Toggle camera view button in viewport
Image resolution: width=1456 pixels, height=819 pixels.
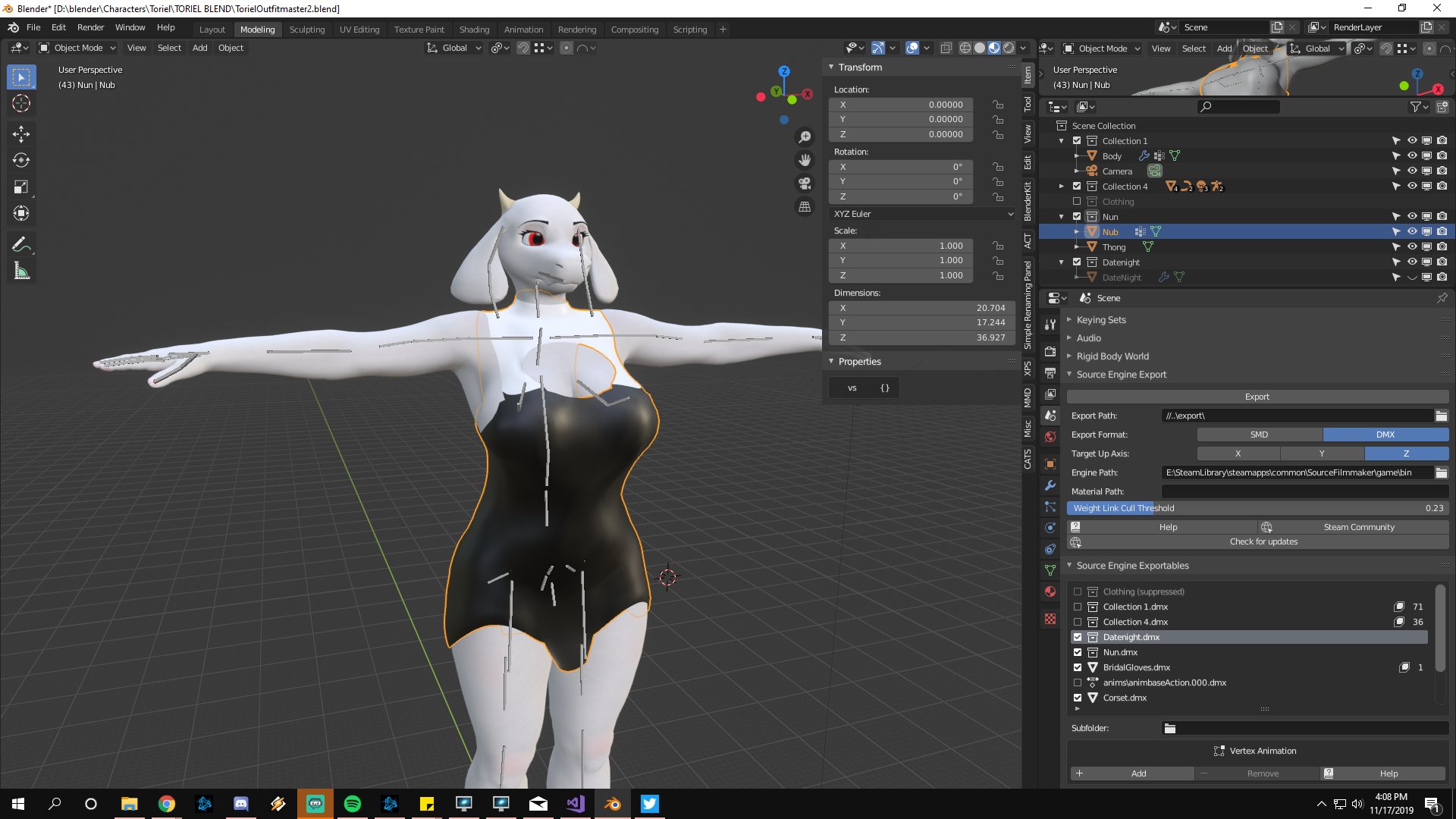805,184
